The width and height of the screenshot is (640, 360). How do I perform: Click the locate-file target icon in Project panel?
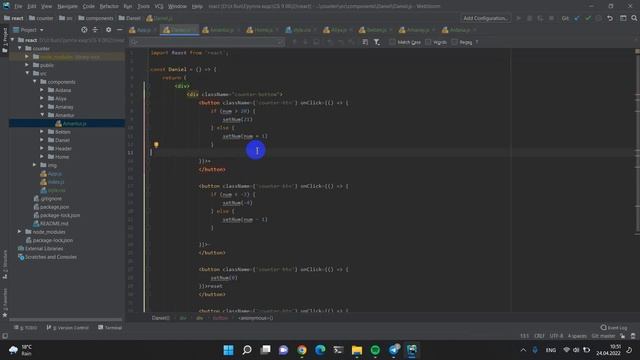(x=84, y=30)
